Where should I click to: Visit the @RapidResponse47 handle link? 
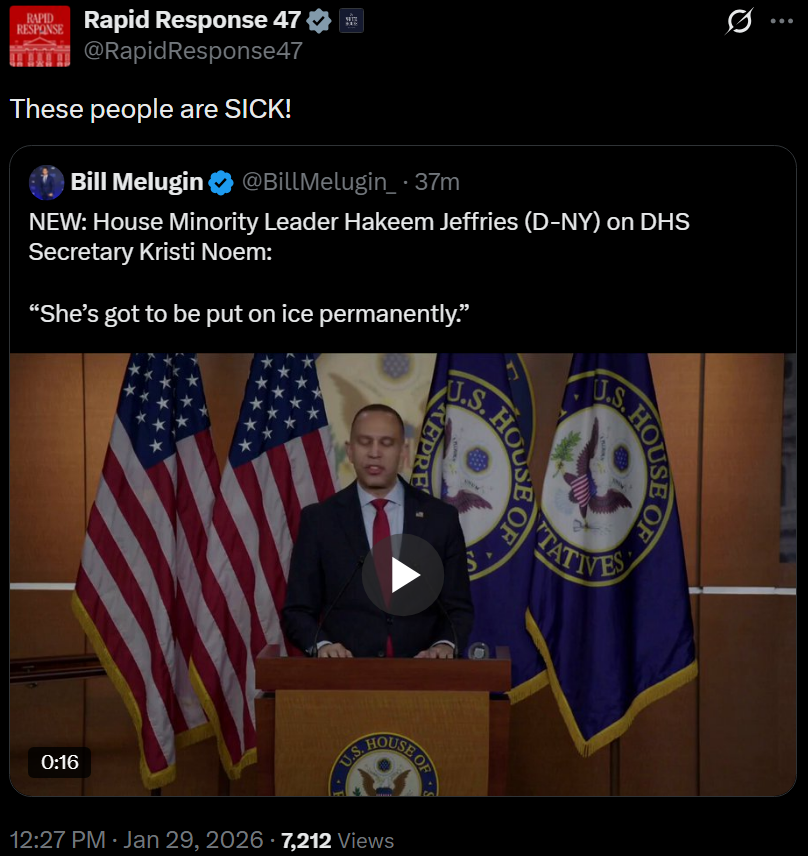click(x=193, y=50)
